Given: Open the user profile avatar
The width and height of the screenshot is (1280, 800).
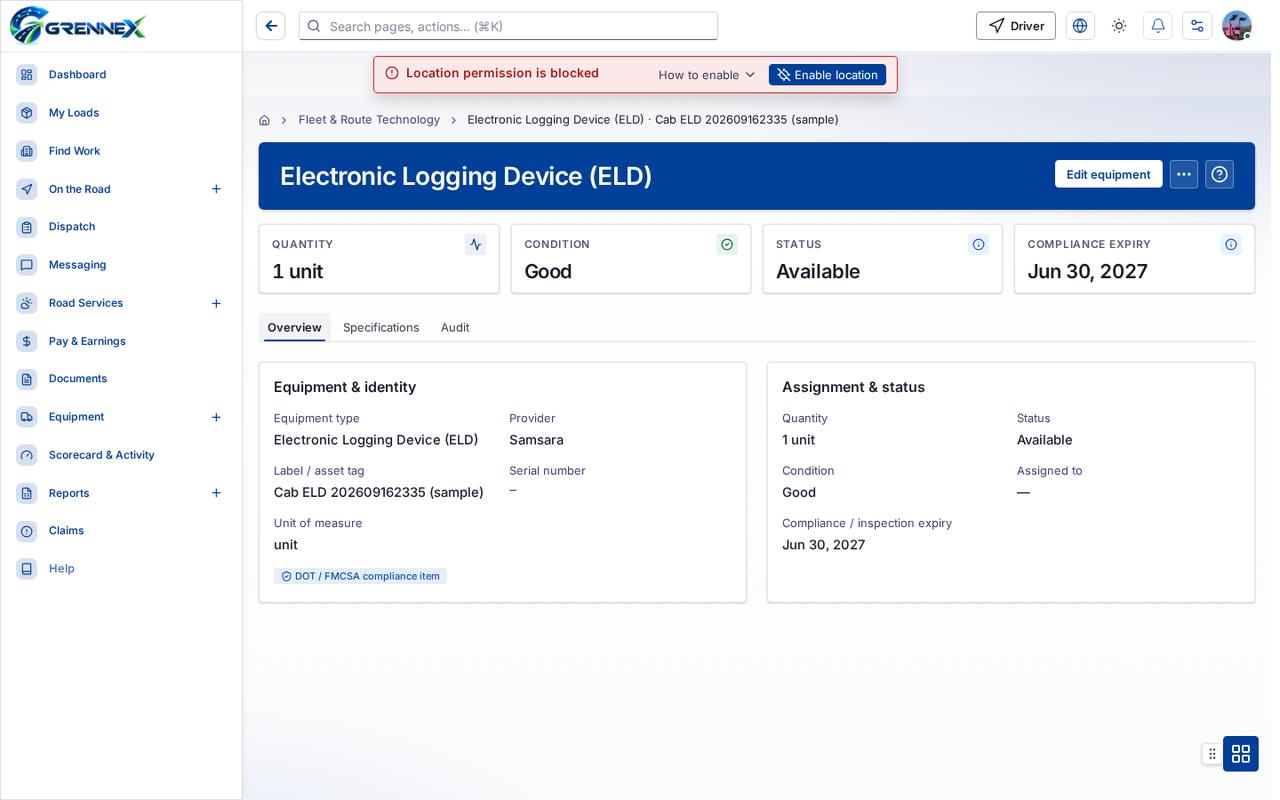Looking at the screenshot, I should (x=1237, y=26).
